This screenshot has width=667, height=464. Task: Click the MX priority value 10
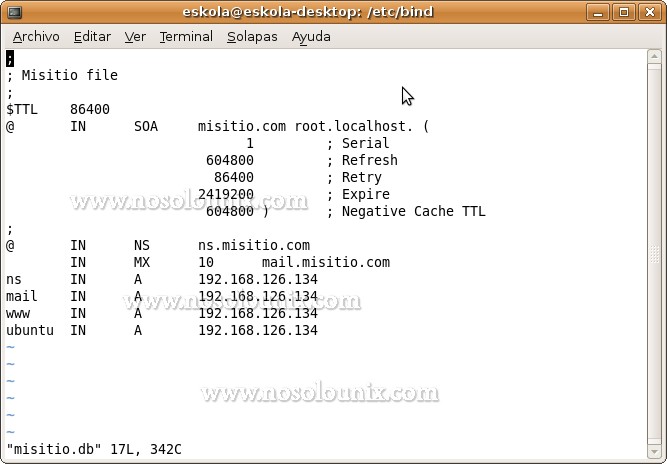pyautogui.click(x=206, y=262)
